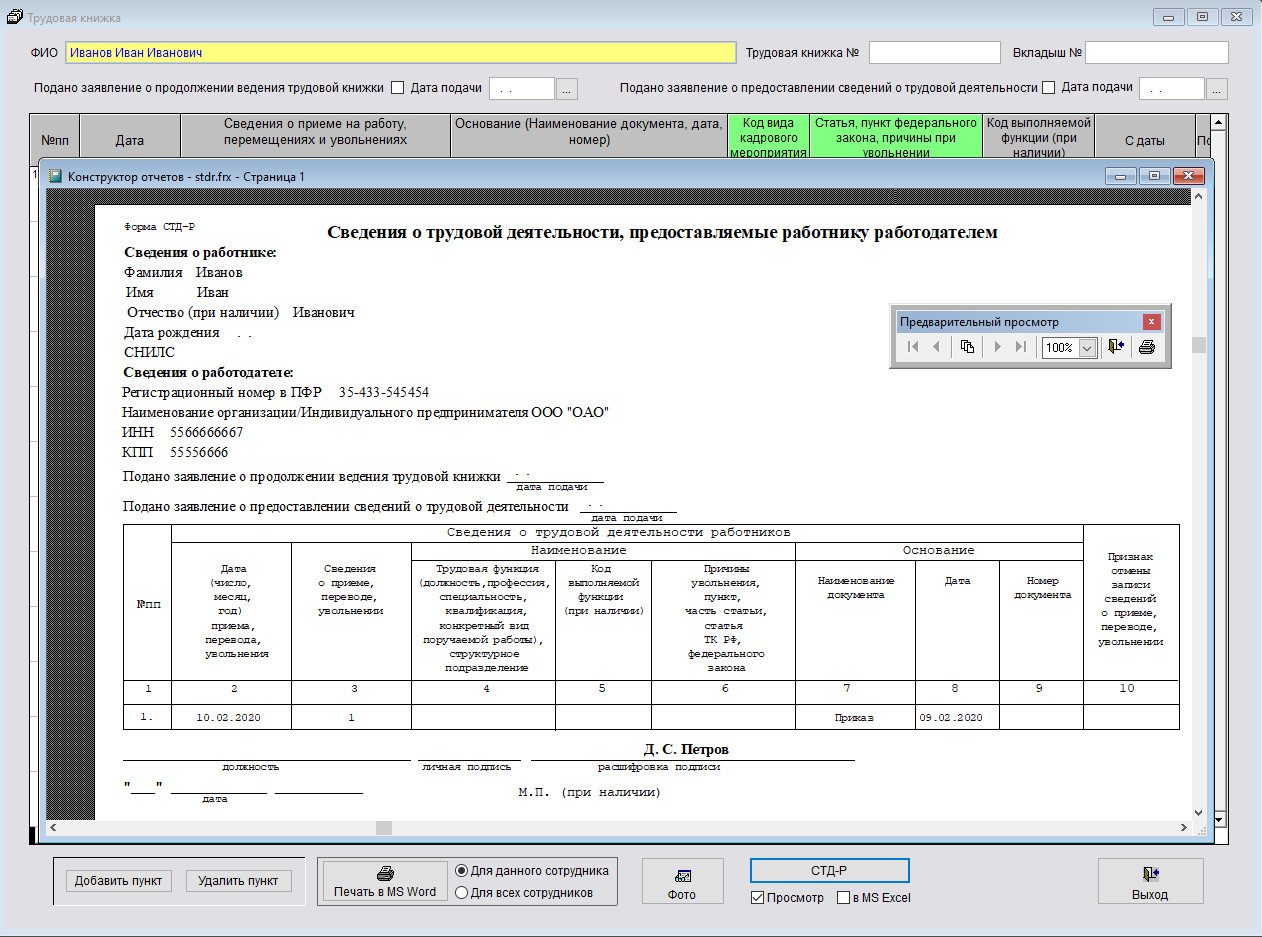Click the close preview door icon

1116,347
